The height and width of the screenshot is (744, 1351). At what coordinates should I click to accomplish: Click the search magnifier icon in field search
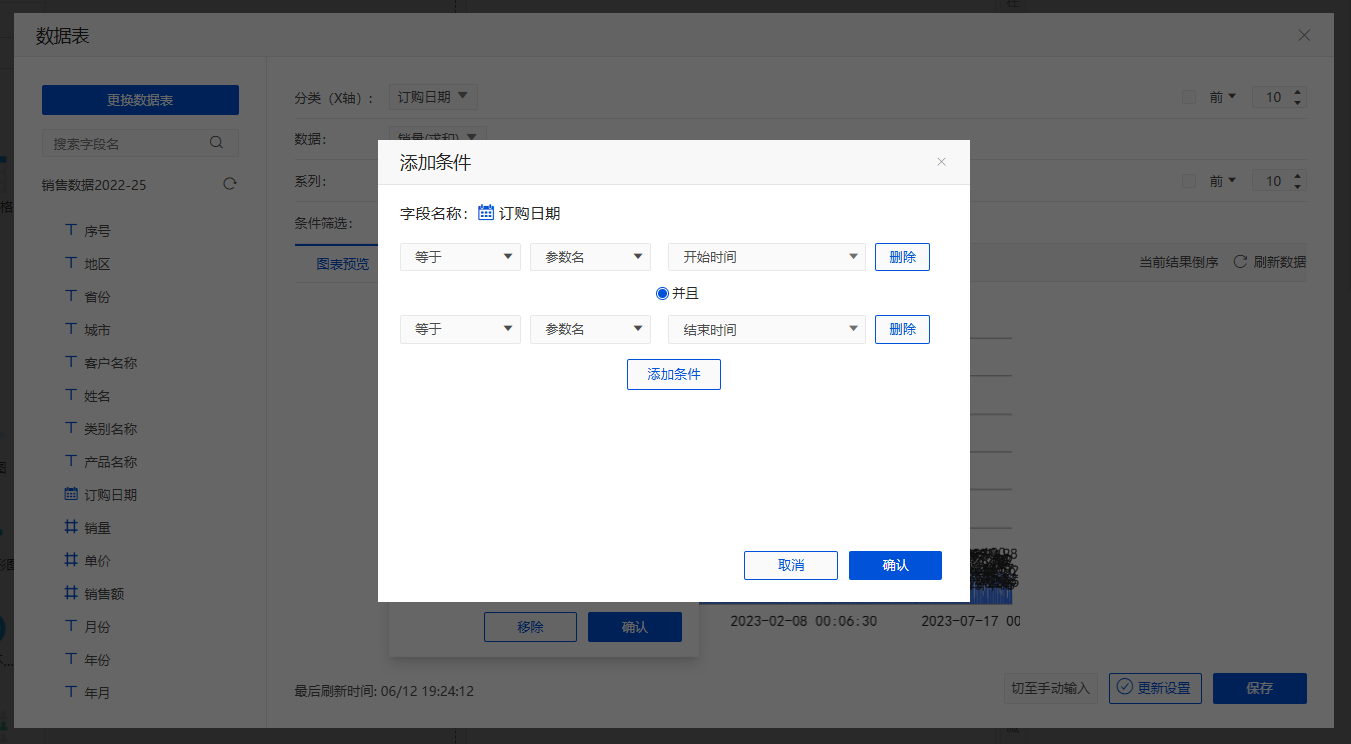[216, 143]
